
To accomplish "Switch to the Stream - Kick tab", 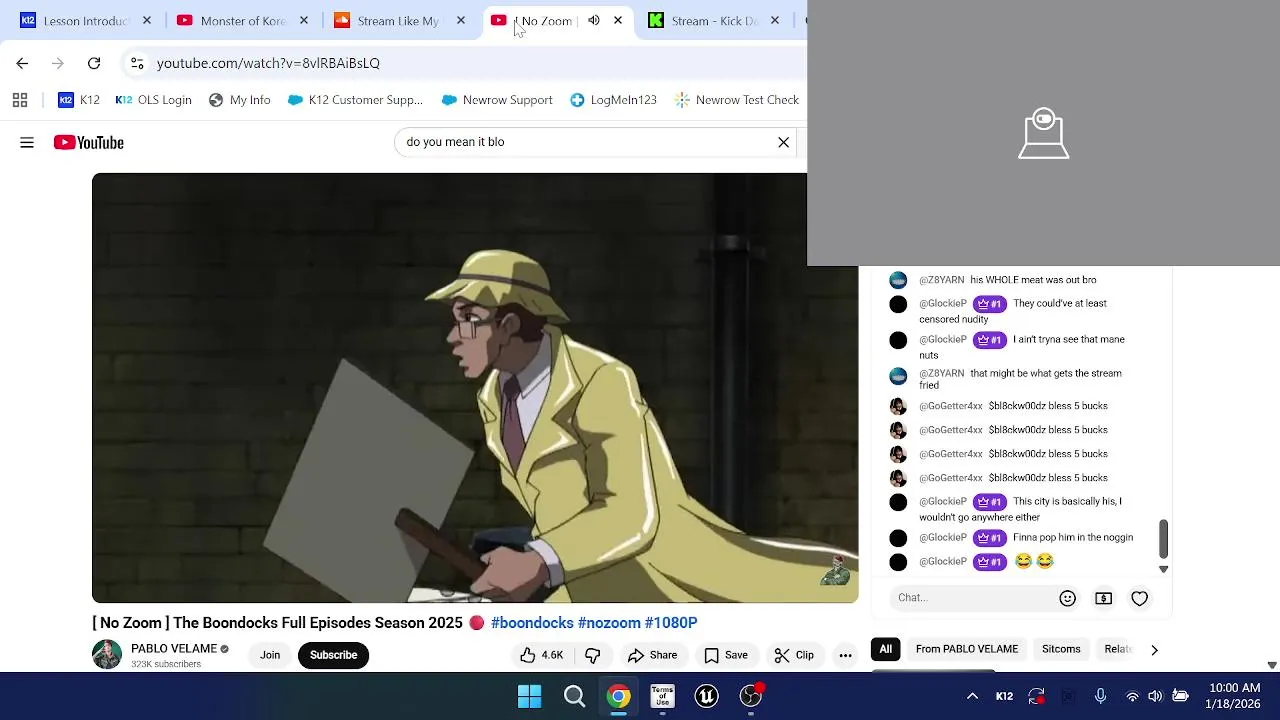I will click(x=714, y=21).
